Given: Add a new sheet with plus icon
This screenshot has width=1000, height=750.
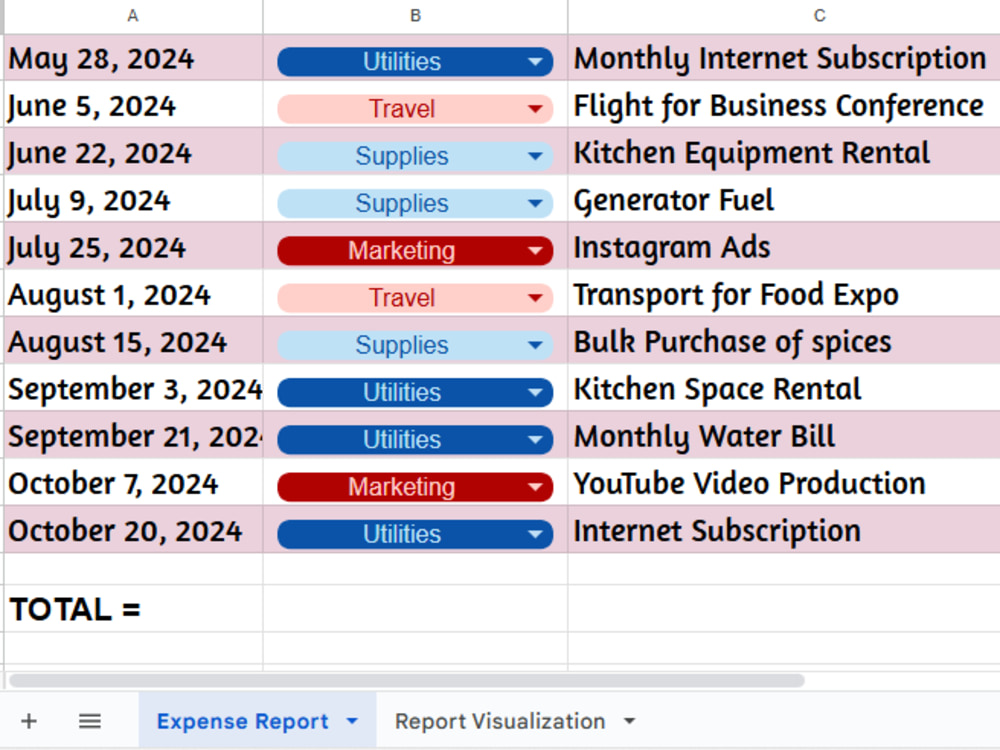Looking at the screenshot, I should (x=29, y=721).
